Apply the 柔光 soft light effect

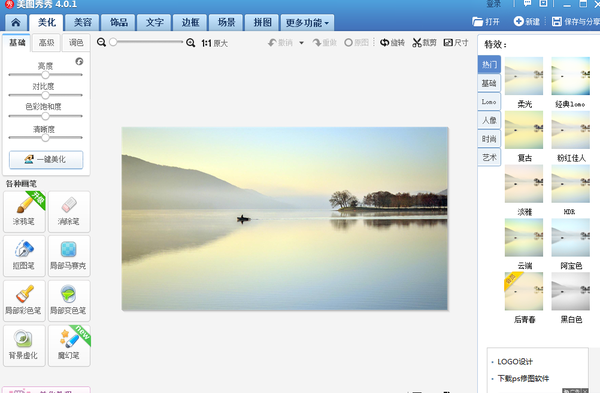coord(524,76)
